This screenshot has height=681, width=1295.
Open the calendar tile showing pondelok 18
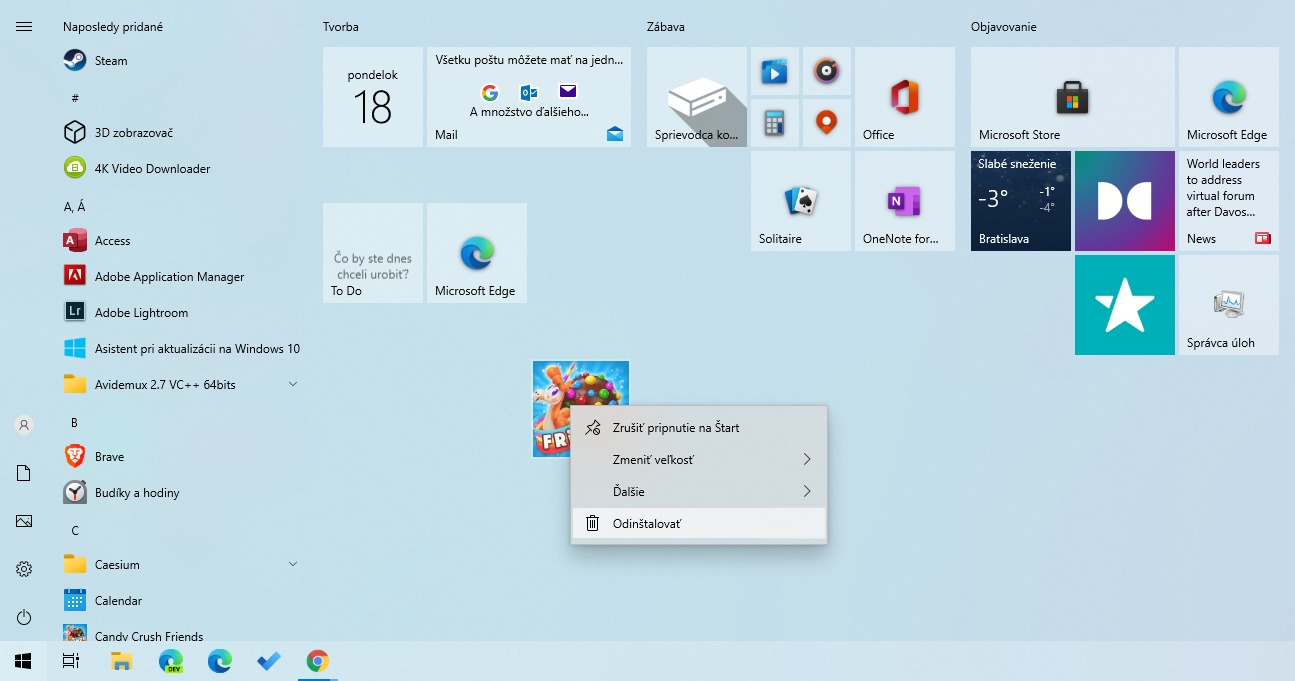click(373, 97)
